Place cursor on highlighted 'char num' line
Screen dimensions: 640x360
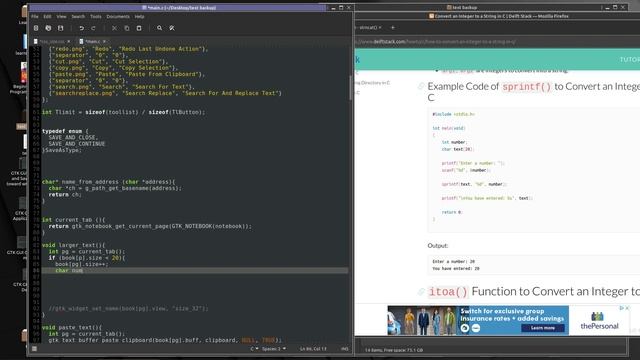[195, 271]
